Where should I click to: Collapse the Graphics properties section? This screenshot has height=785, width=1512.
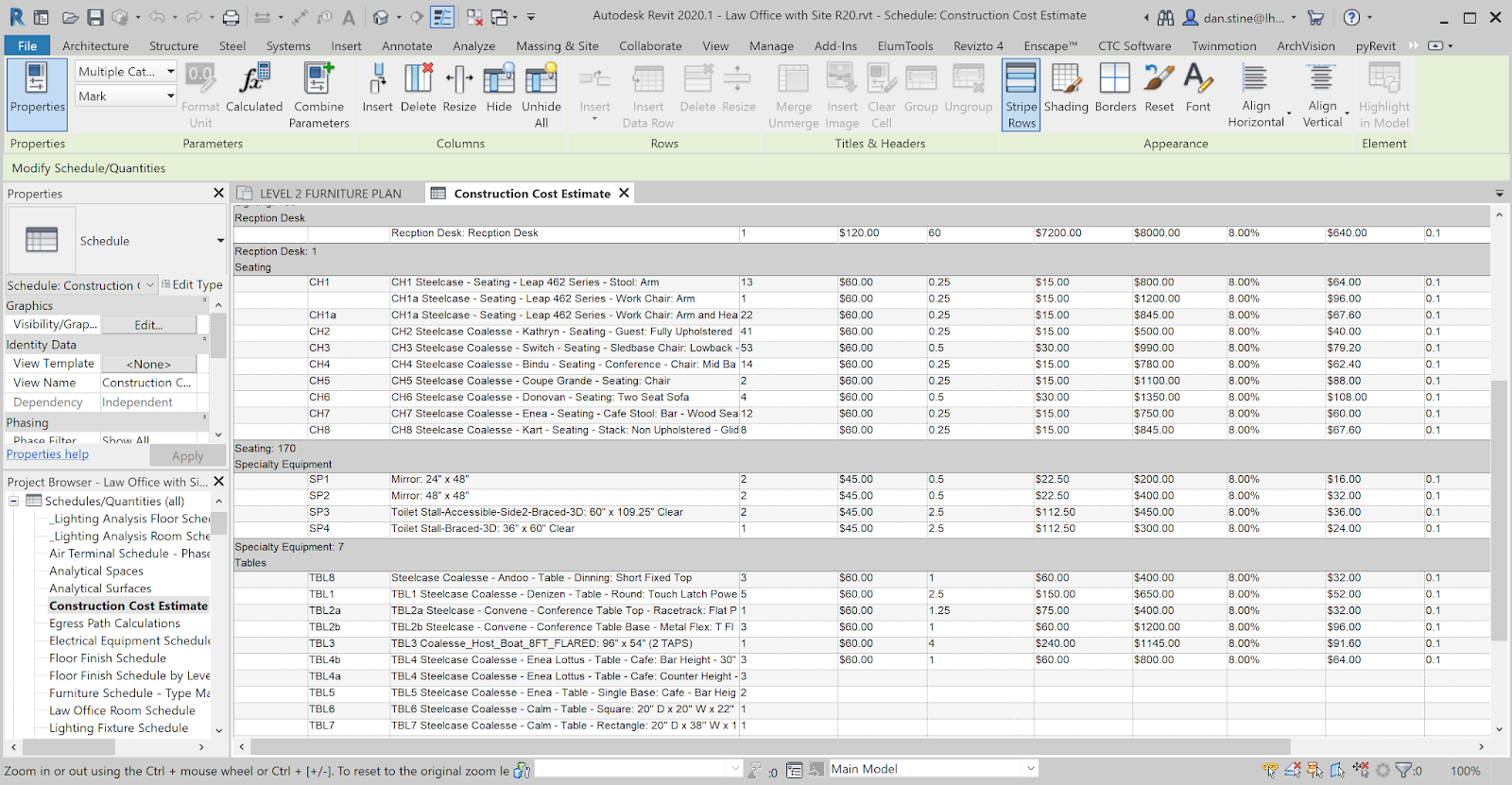(x=205, y=302)
